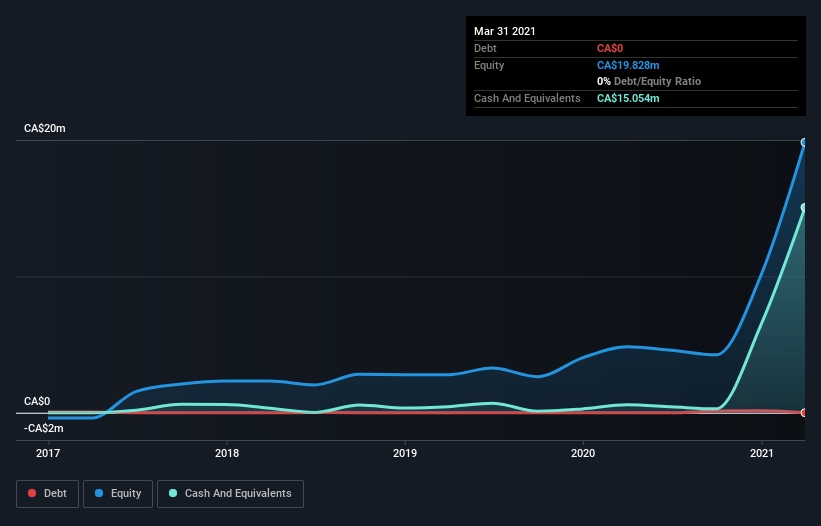Click the 2018 x-axis label

click(x=227, y=453)
